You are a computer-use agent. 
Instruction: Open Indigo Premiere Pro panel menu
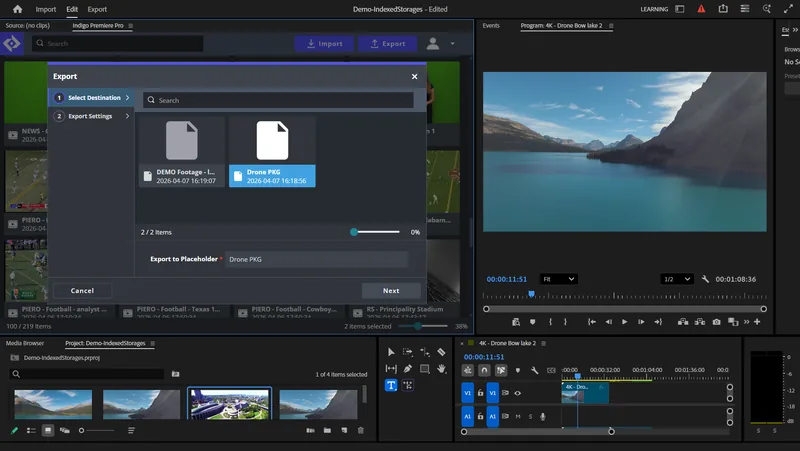(131, 26)
